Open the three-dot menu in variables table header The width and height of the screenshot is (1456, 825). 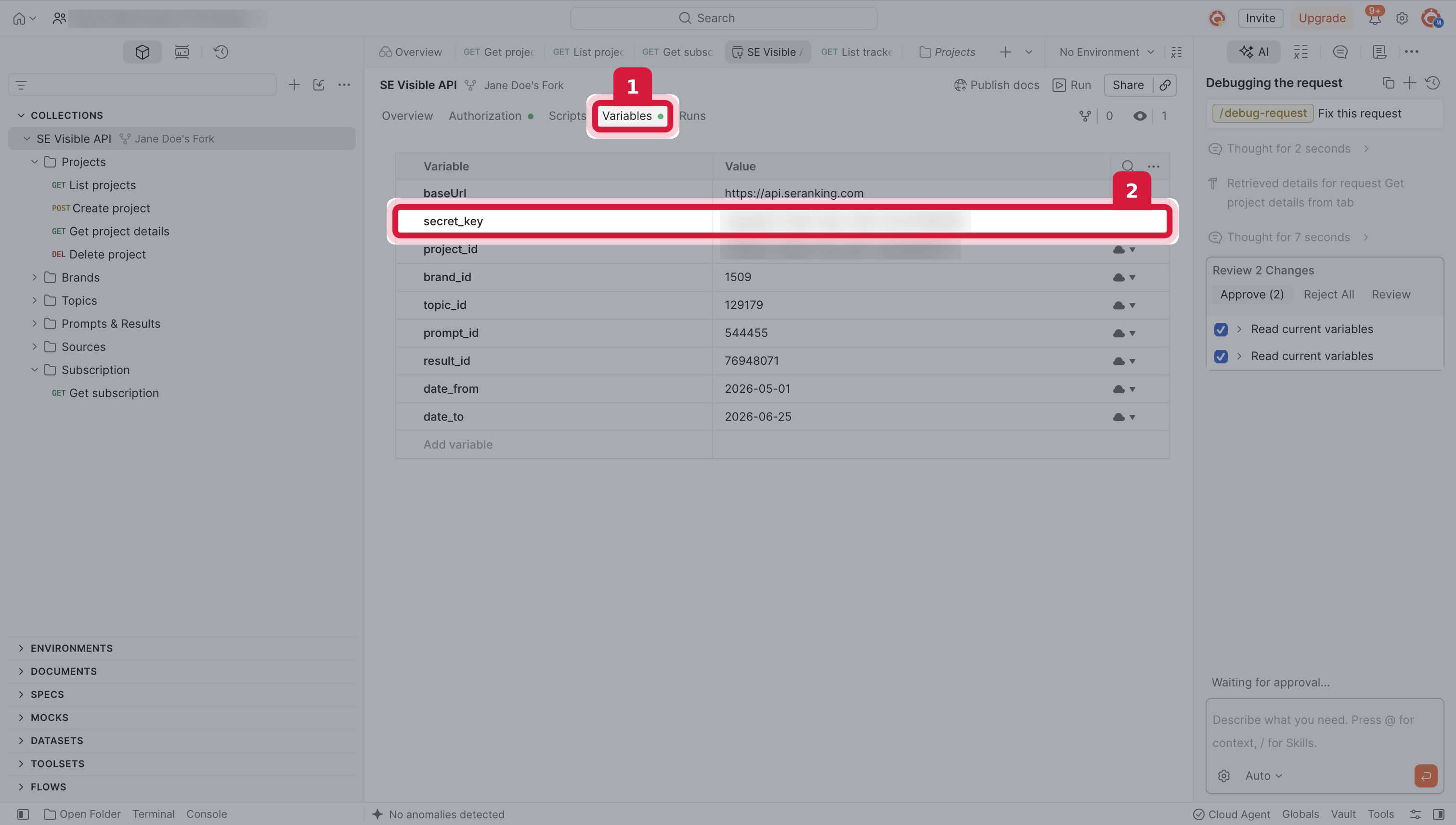point(1153,166)
